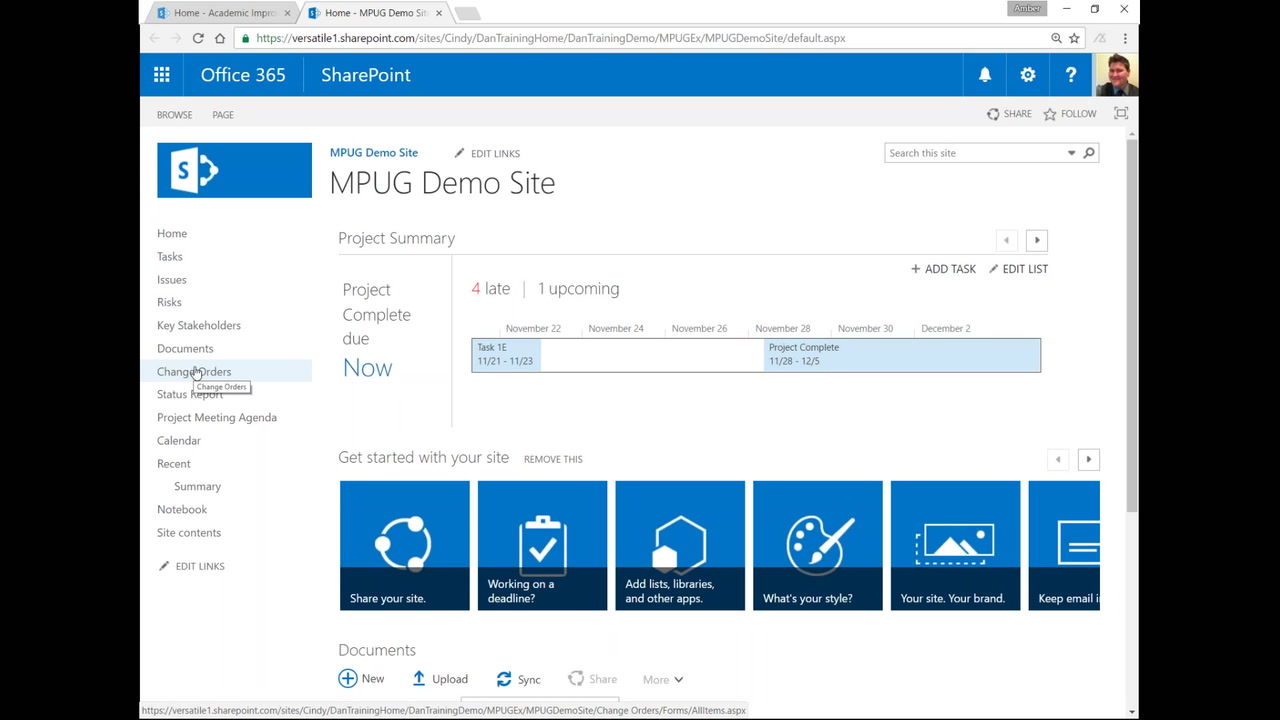This screenshot has height=720, width=1280.
Task: Click the search magnifier icon in site search
Action: pyautogui.click(x=1089, y=153)
